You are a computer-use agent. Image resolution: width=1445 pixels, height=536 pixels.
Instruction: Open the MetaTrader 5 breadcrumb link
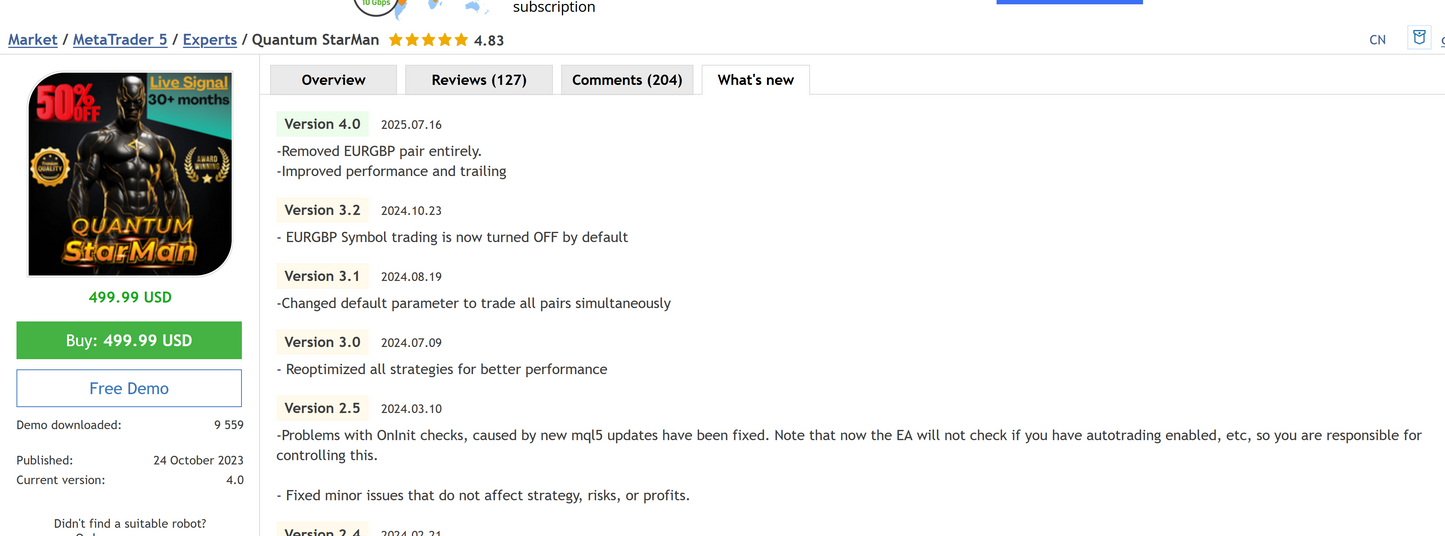(x=120, y=40)
